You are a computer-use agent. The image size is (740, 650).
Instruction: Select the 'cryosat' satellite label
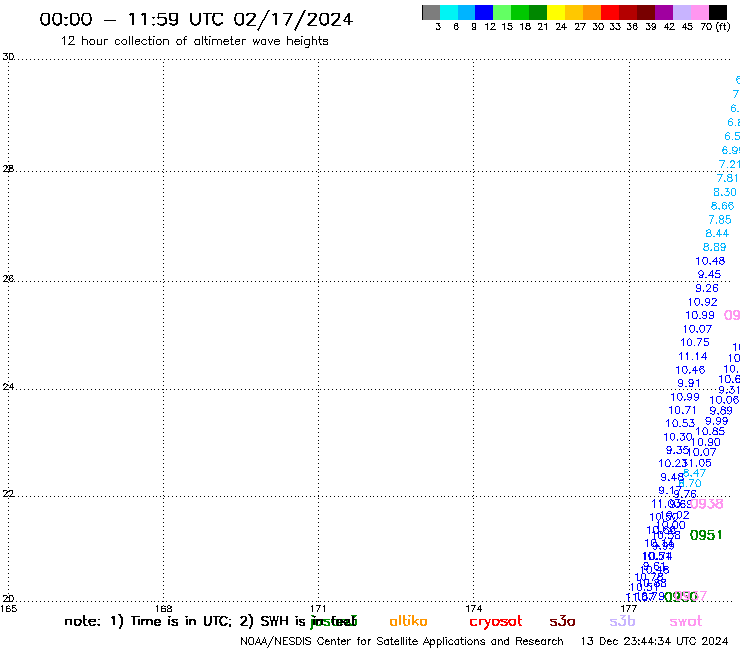coord(496,622)
